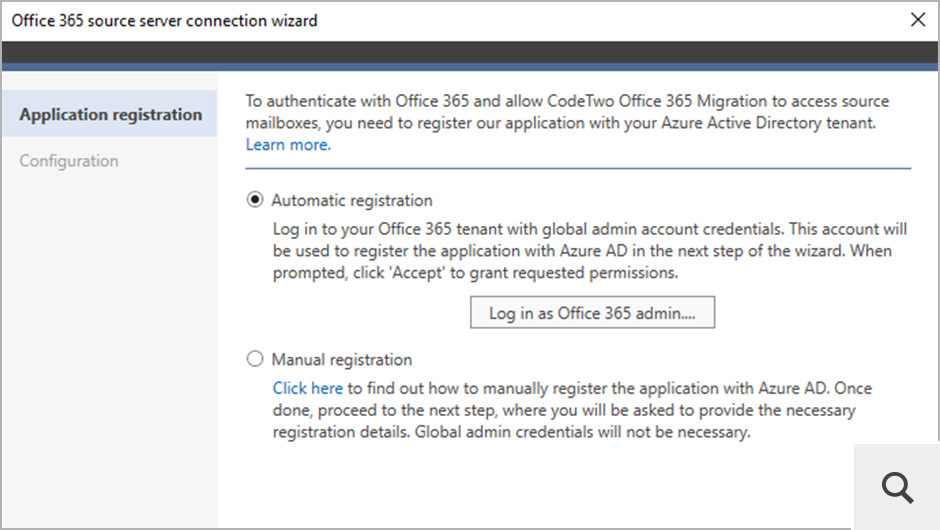Go to the Application registration step
This screenshot has height=530, width=940.
pos(110,114)
